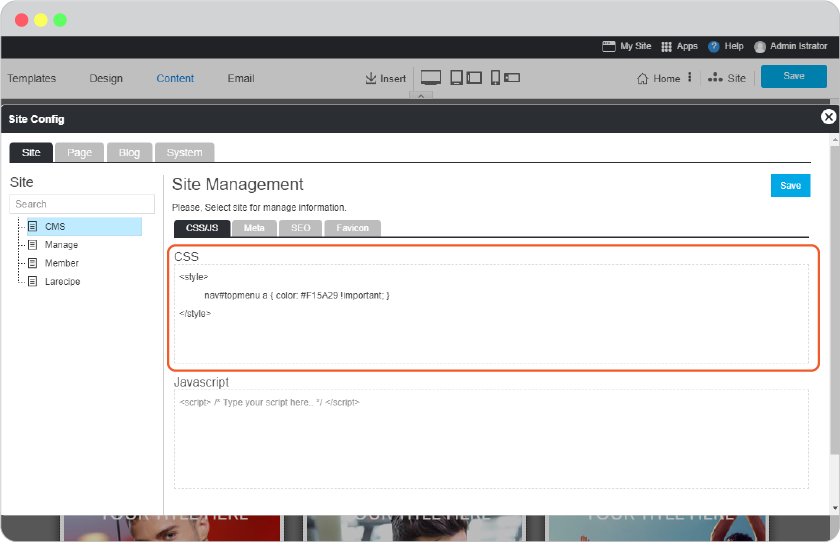Switch to the SEO tab

[x=301, y=228]
